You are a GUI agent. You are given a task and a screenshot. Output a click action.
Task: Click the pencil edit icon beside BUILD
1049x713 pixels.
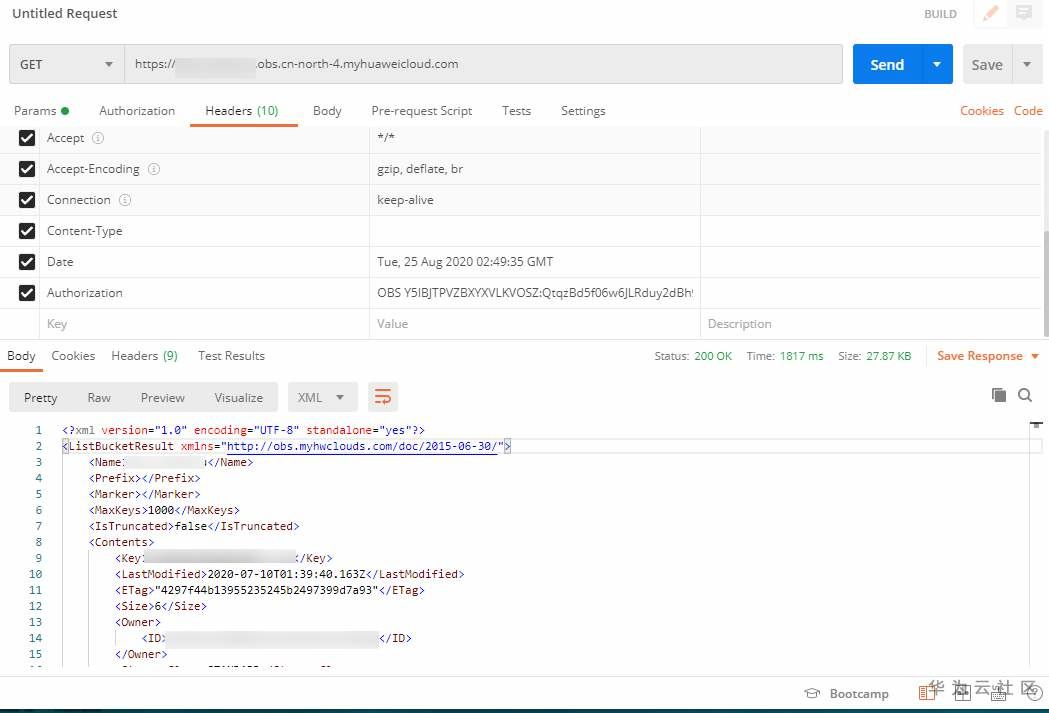pyautogui.click(x=990, y=13)
